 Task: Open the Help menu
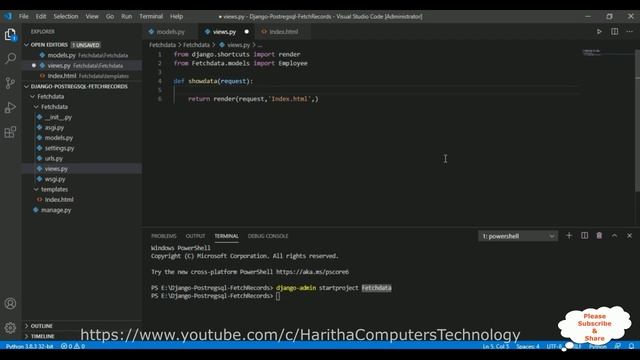pos(176,16)
